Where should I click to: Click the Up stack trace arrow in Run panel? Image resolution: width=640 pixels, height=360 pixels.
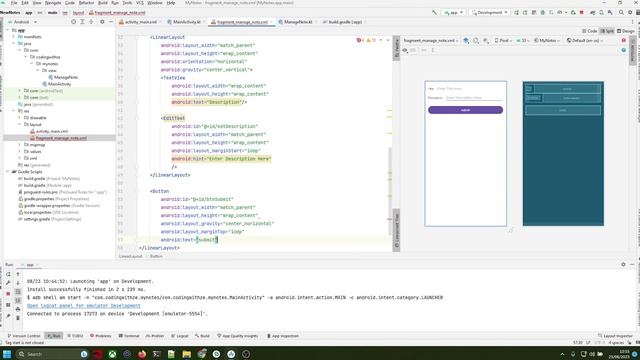tap(18, 274)
